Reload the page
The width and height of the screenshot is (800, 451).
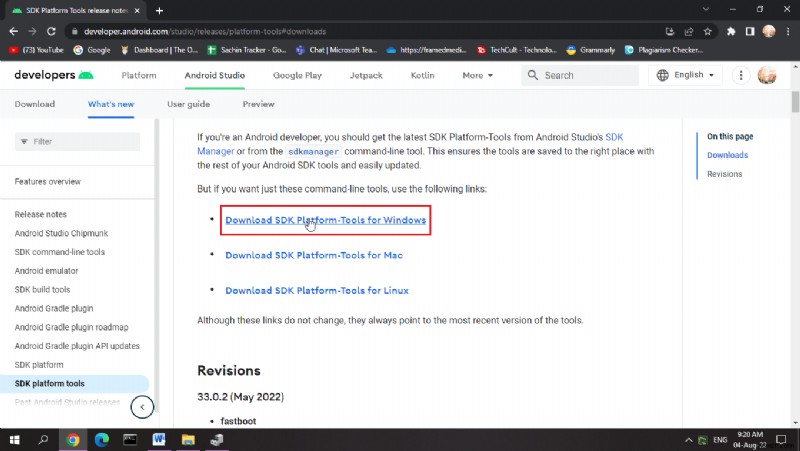point(57,31)
